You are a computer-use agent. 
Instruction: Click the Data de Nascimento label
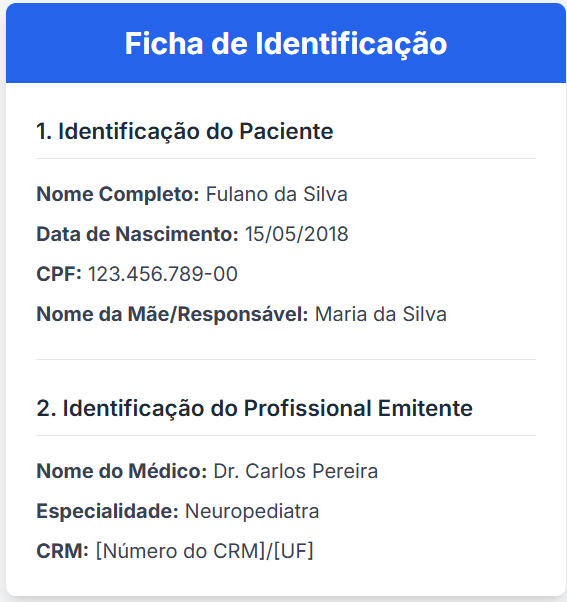(x=137, y=234)
